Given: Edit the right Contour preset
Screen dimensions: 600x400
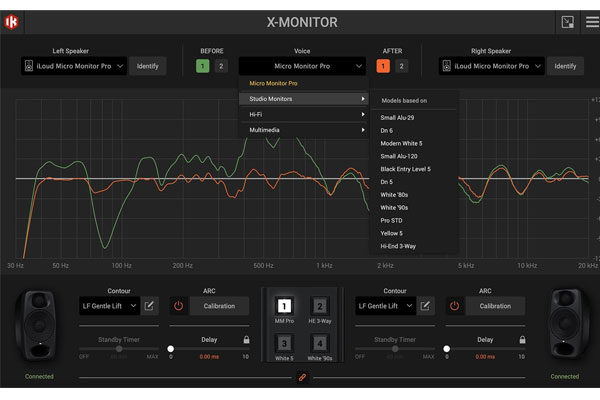Looking at the screenshot, I should 425,306.
